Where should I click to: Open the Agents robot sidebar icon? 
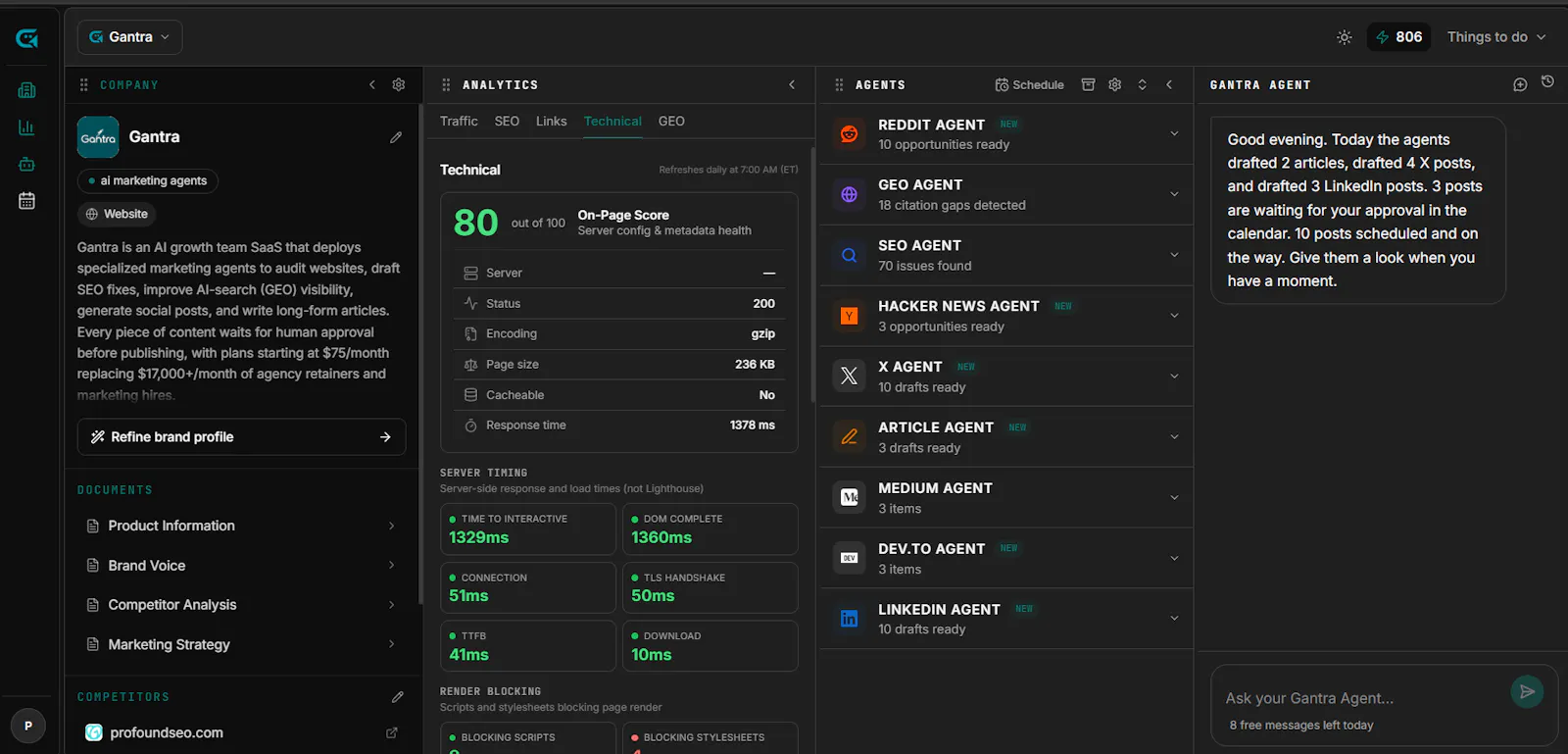point(26,164)
